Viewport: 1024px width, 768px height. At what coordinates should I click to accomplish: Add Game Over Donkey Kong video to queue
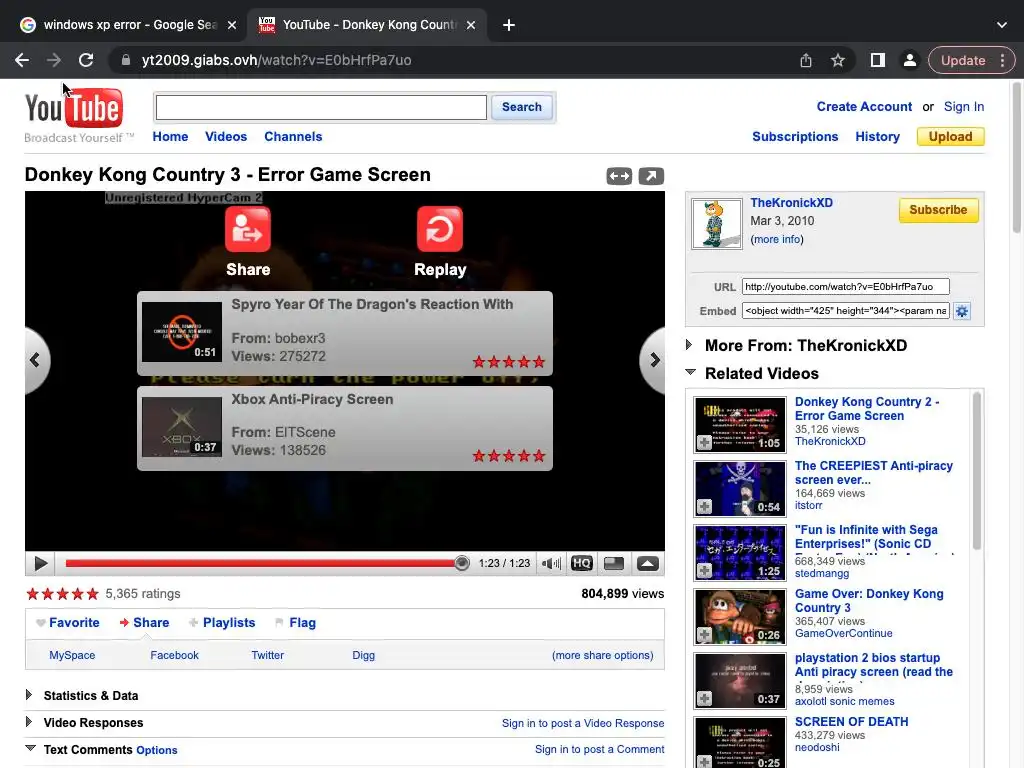tap(704, 635)
